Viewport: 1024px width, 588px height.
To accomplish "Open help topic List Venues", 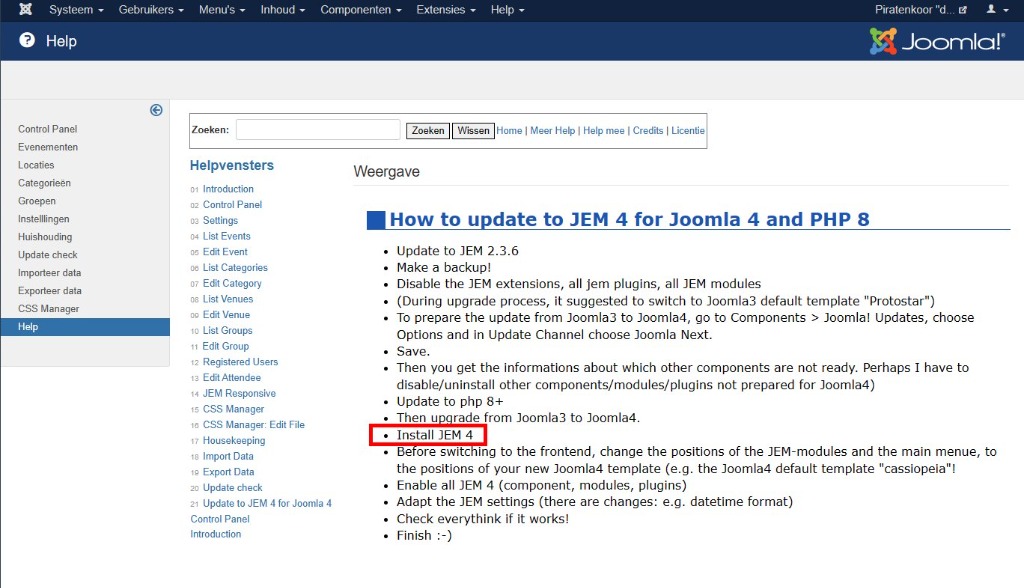I will pos(228,299).
